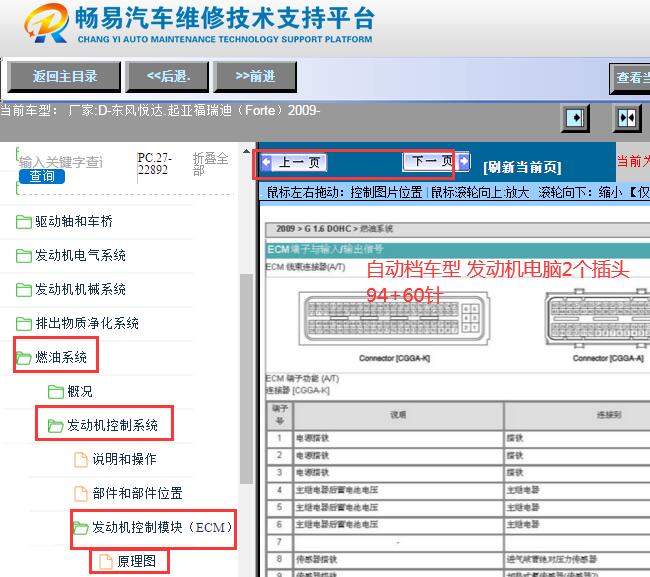Open the 概况 subfolder
The height and width of the screenshot is (577, 650).
click(80, 391)
